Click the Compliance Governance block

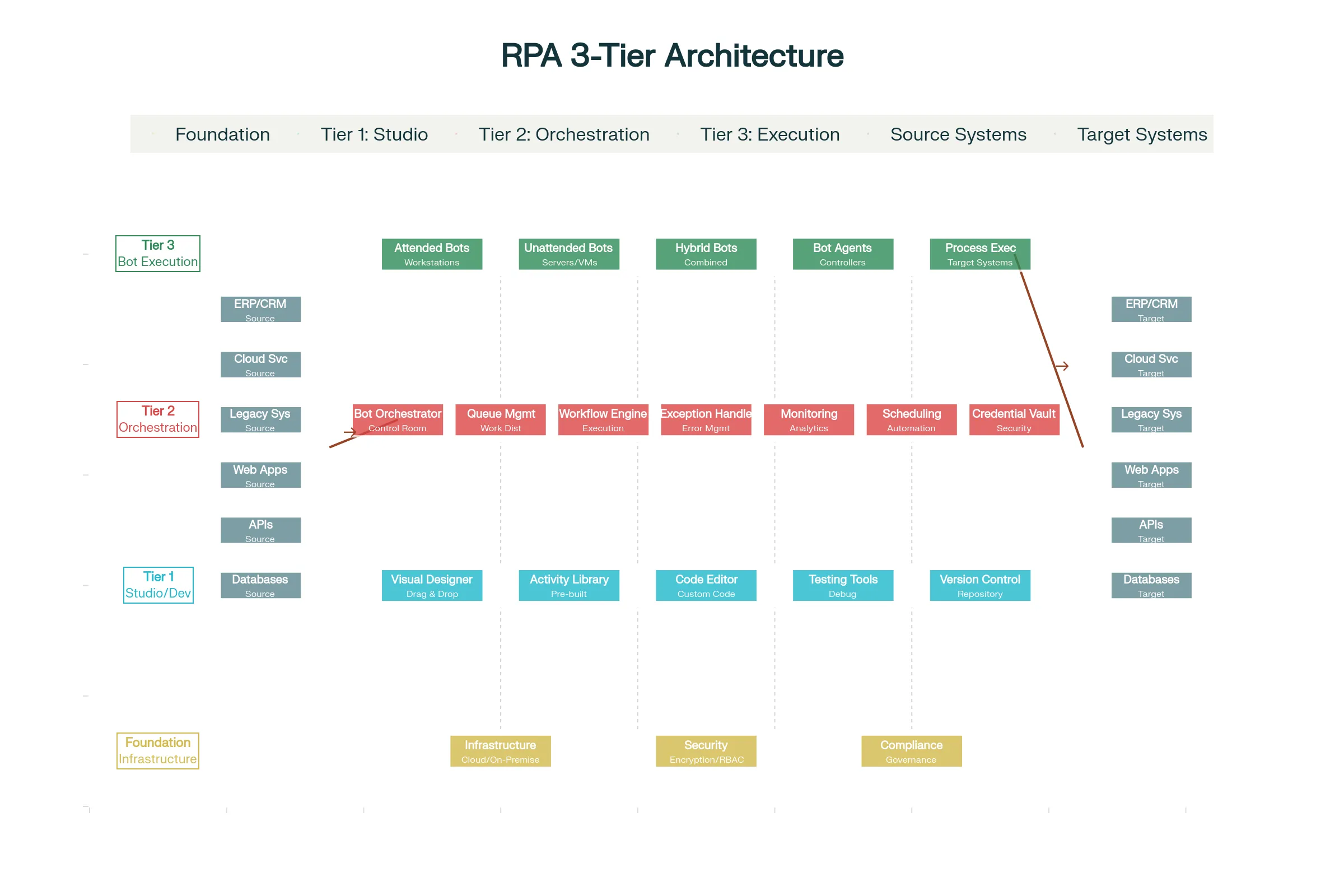[x=912, y=750]
